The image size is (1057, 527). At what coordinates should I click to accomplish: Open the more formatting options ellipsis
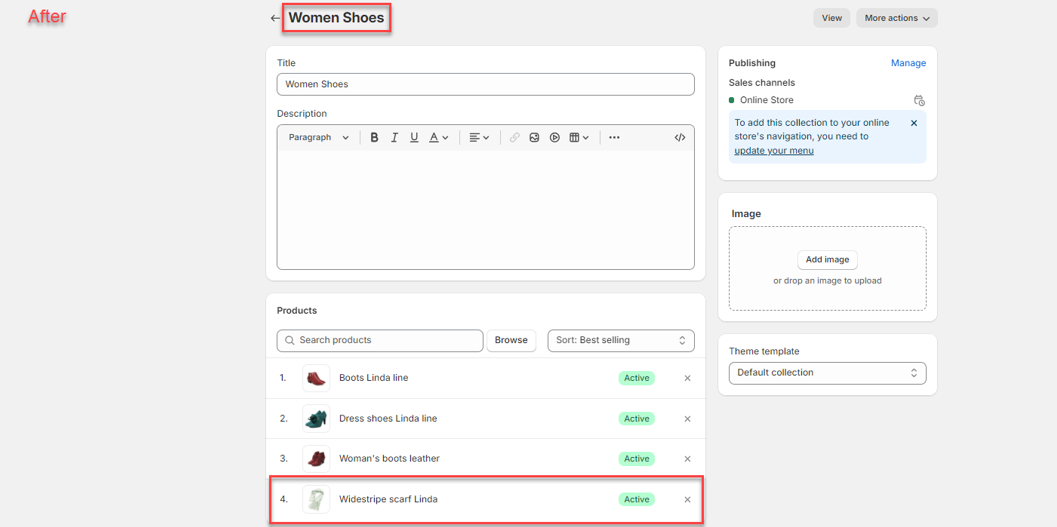[614, 138]
